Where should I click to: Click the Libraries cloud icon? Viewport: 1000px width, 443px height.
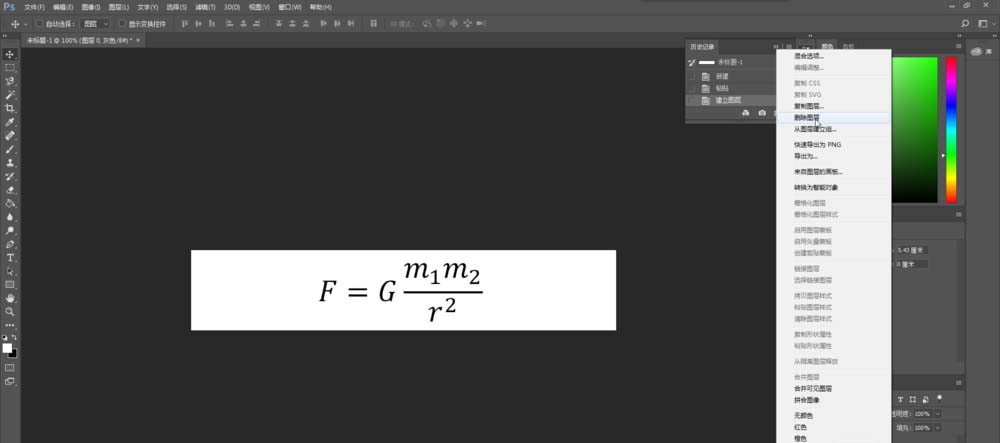pos(976,52)
